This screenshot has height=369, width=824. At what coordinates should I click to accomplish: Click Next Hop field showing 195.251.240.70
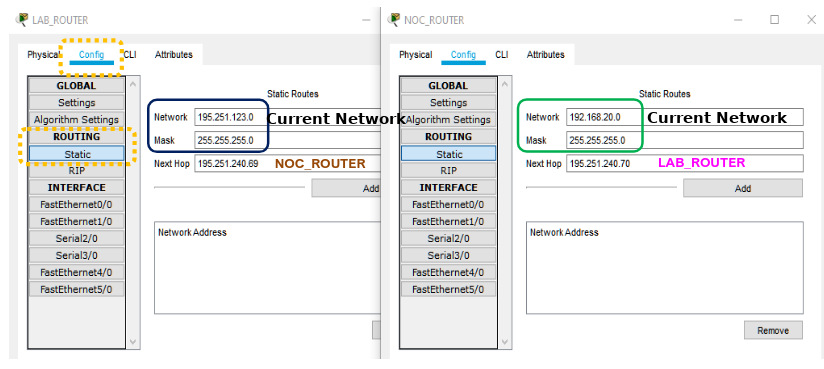[685, 163]
